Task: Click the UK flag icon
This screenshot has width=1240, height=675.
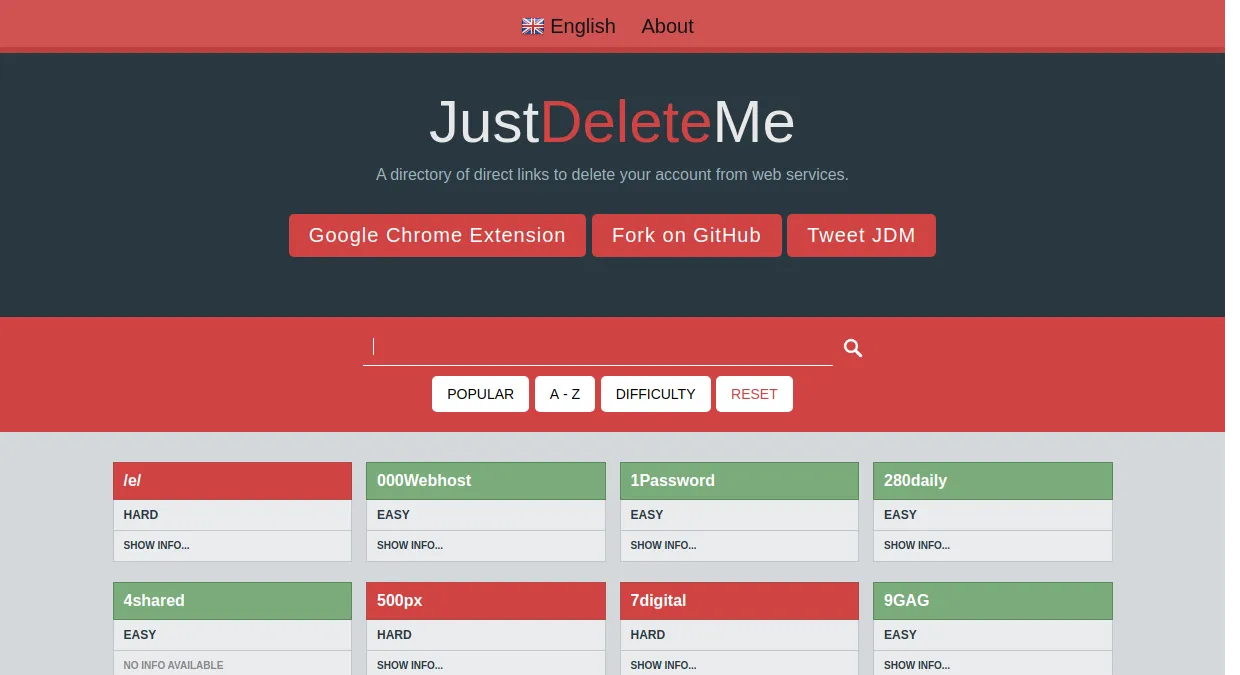Action: coord(533,26)
